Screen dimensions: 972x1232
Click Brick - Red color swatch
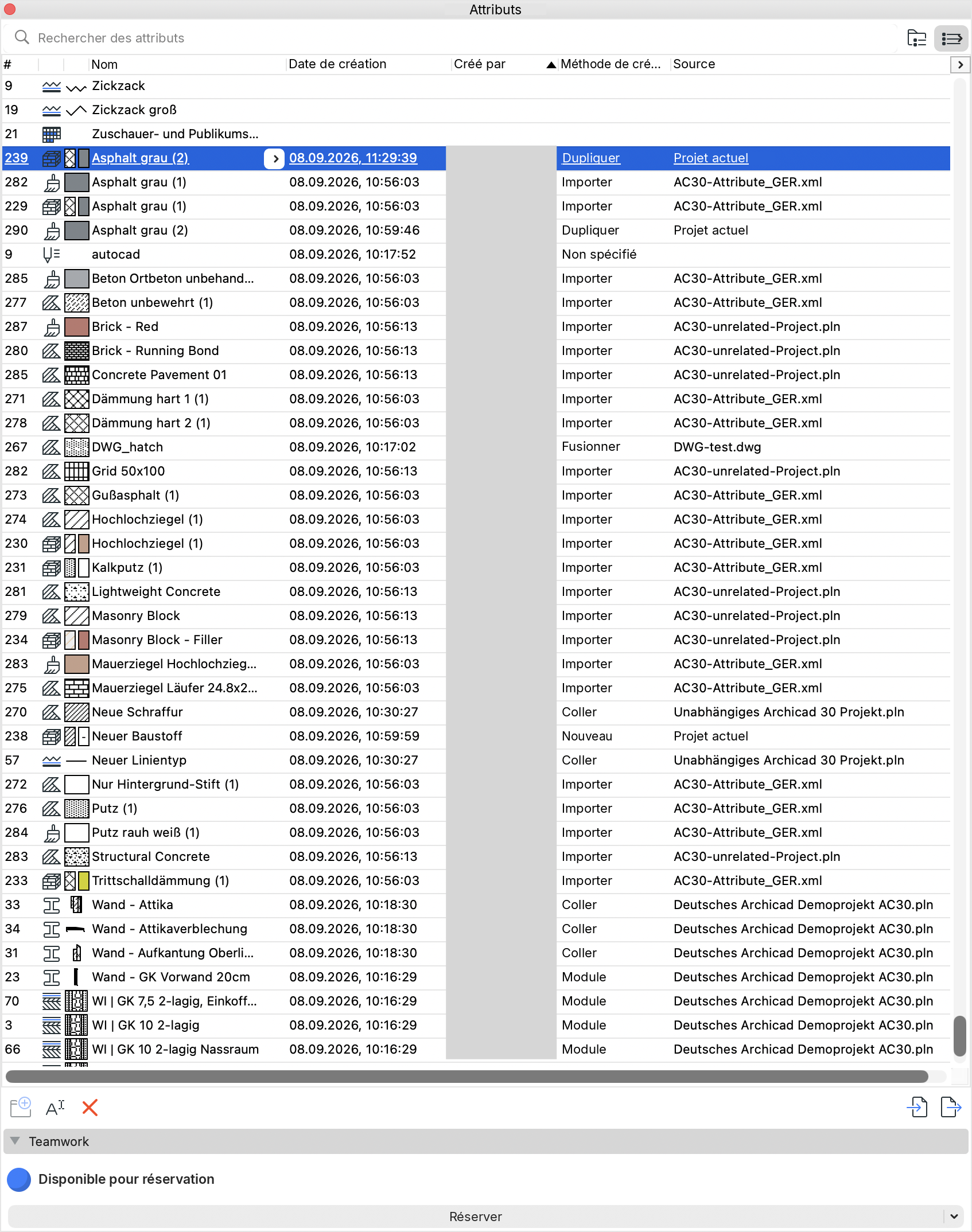point(77,327)
